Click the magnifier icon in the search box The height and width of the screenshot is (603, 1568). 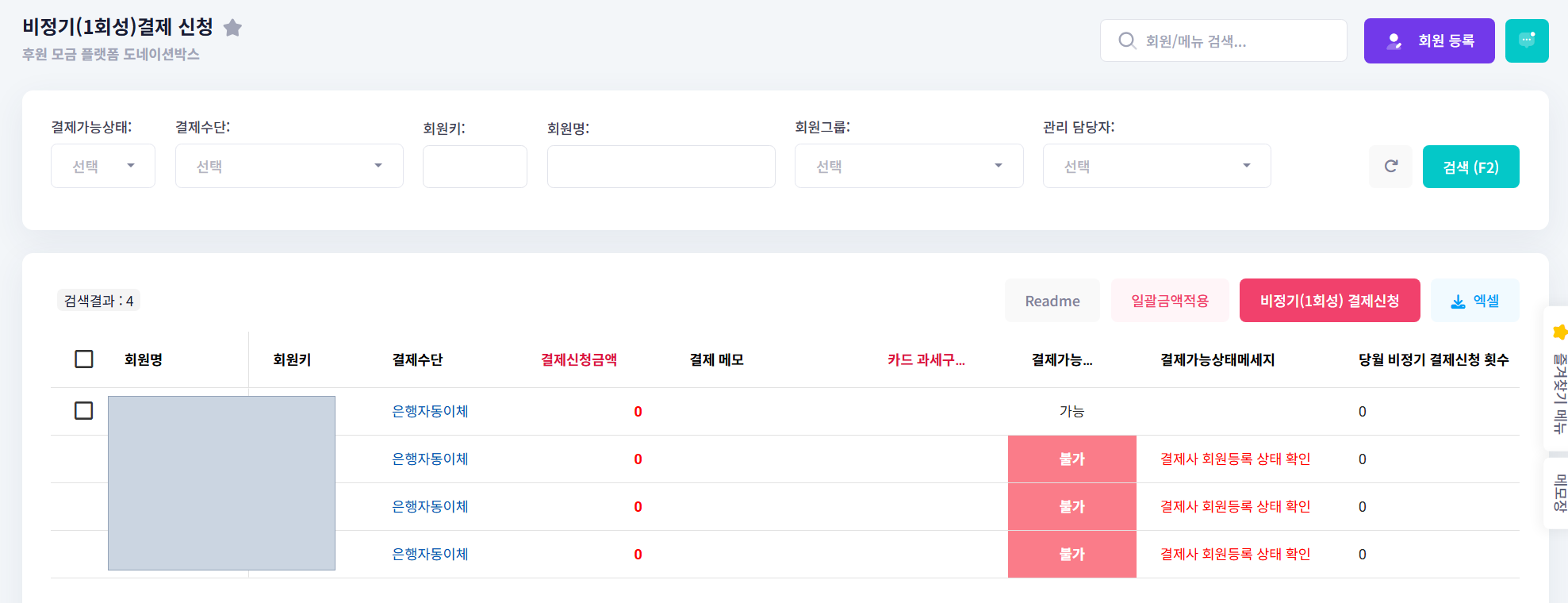(1126, 40)
